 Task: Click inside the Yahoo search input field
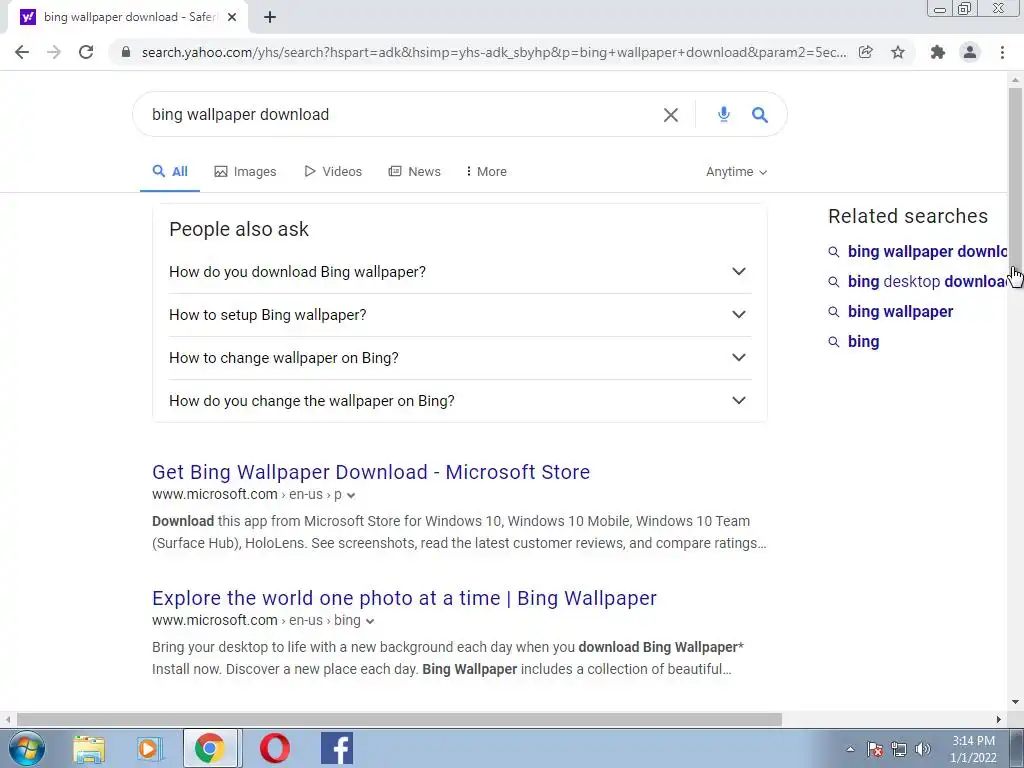(402, 115)
